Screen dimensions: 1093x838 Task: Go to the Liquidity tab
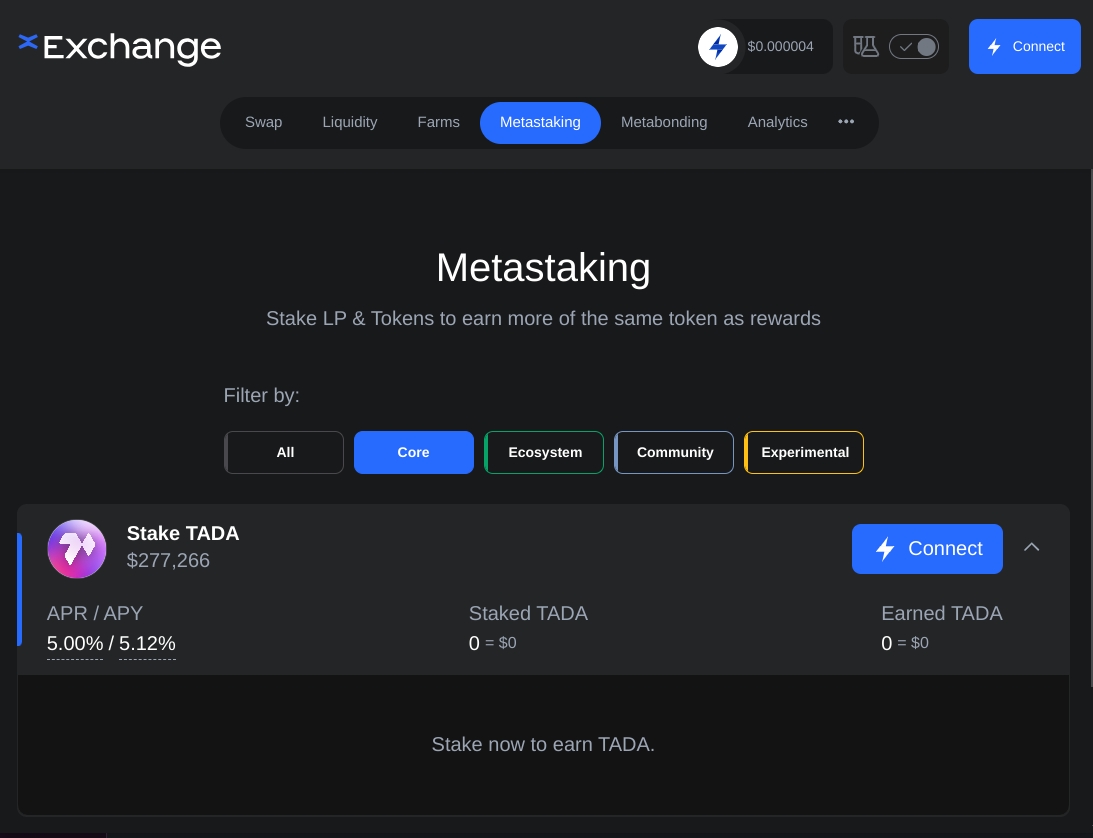coord(350,122)
